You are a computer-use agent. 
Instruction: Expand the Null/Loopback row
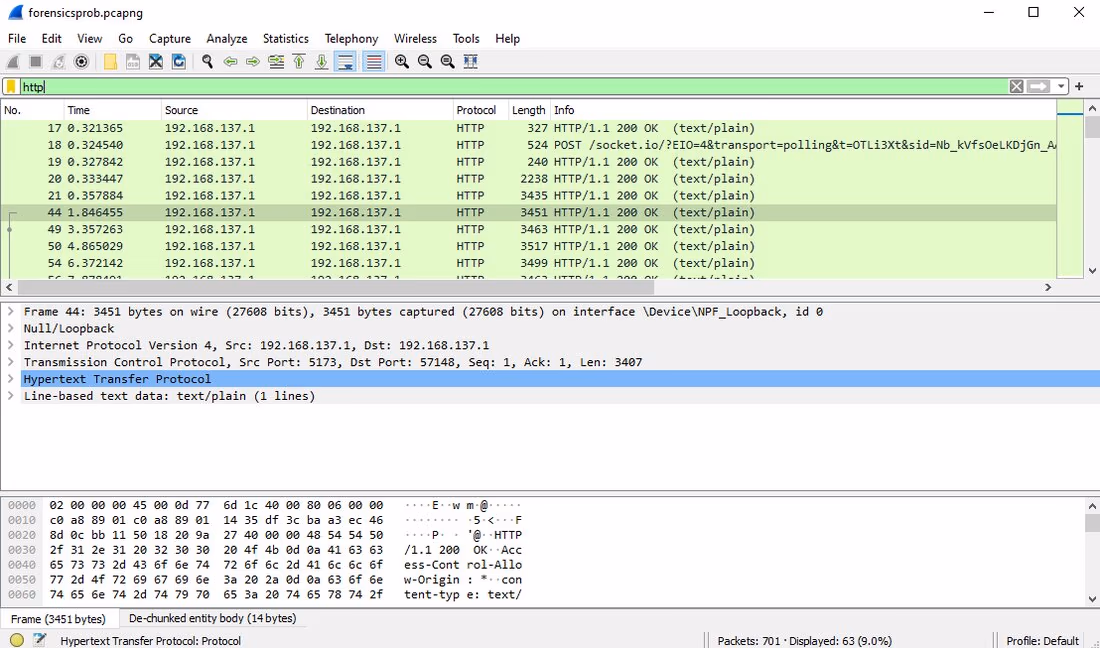coord(11,328)
